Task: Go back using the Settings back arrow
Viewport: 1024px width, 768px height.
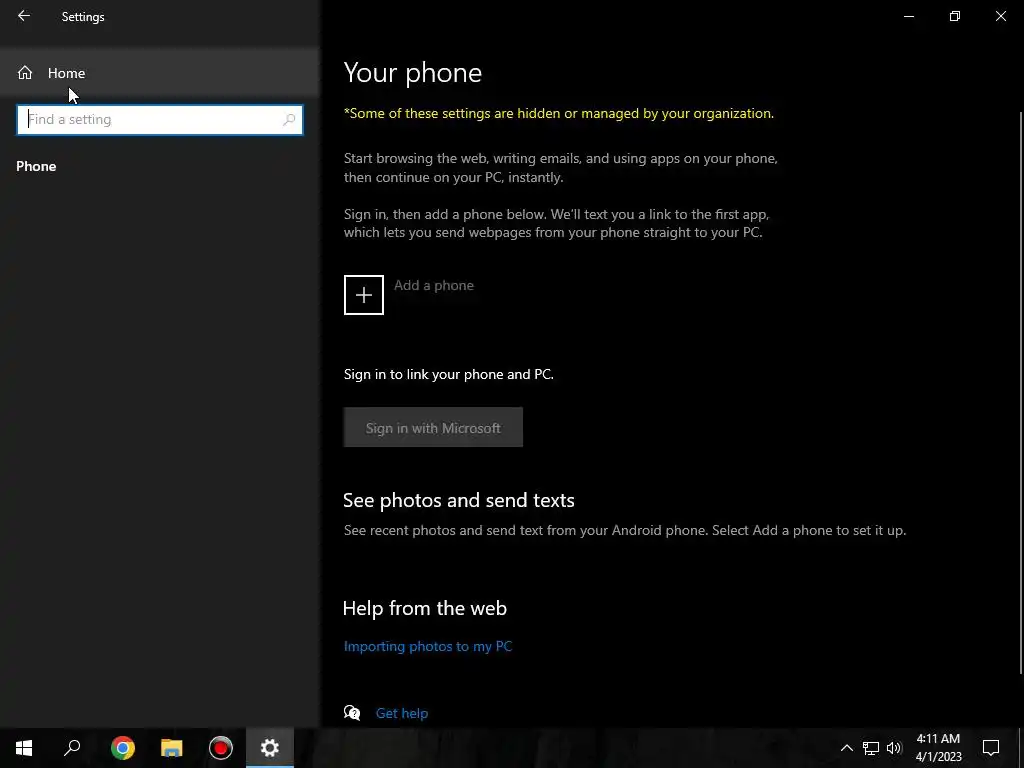Action: click(24, 16)
